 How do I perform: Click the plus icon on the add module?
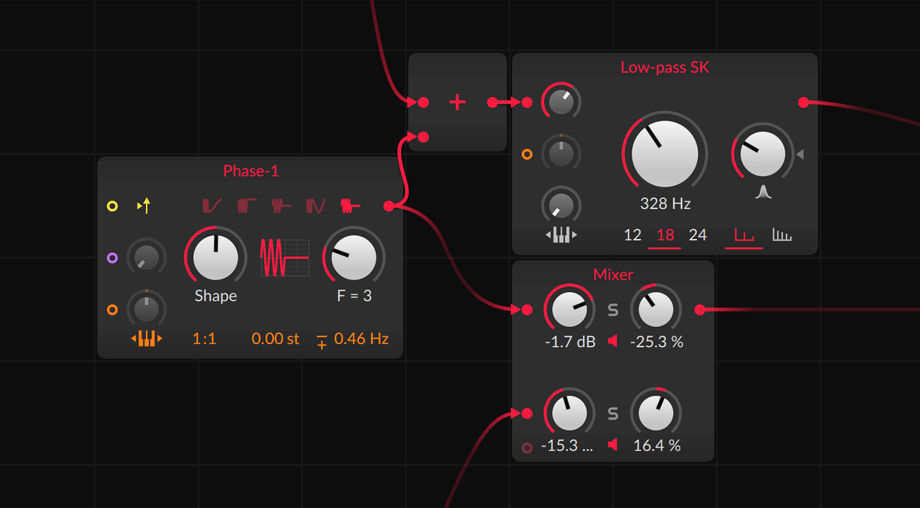pos(458,102)
